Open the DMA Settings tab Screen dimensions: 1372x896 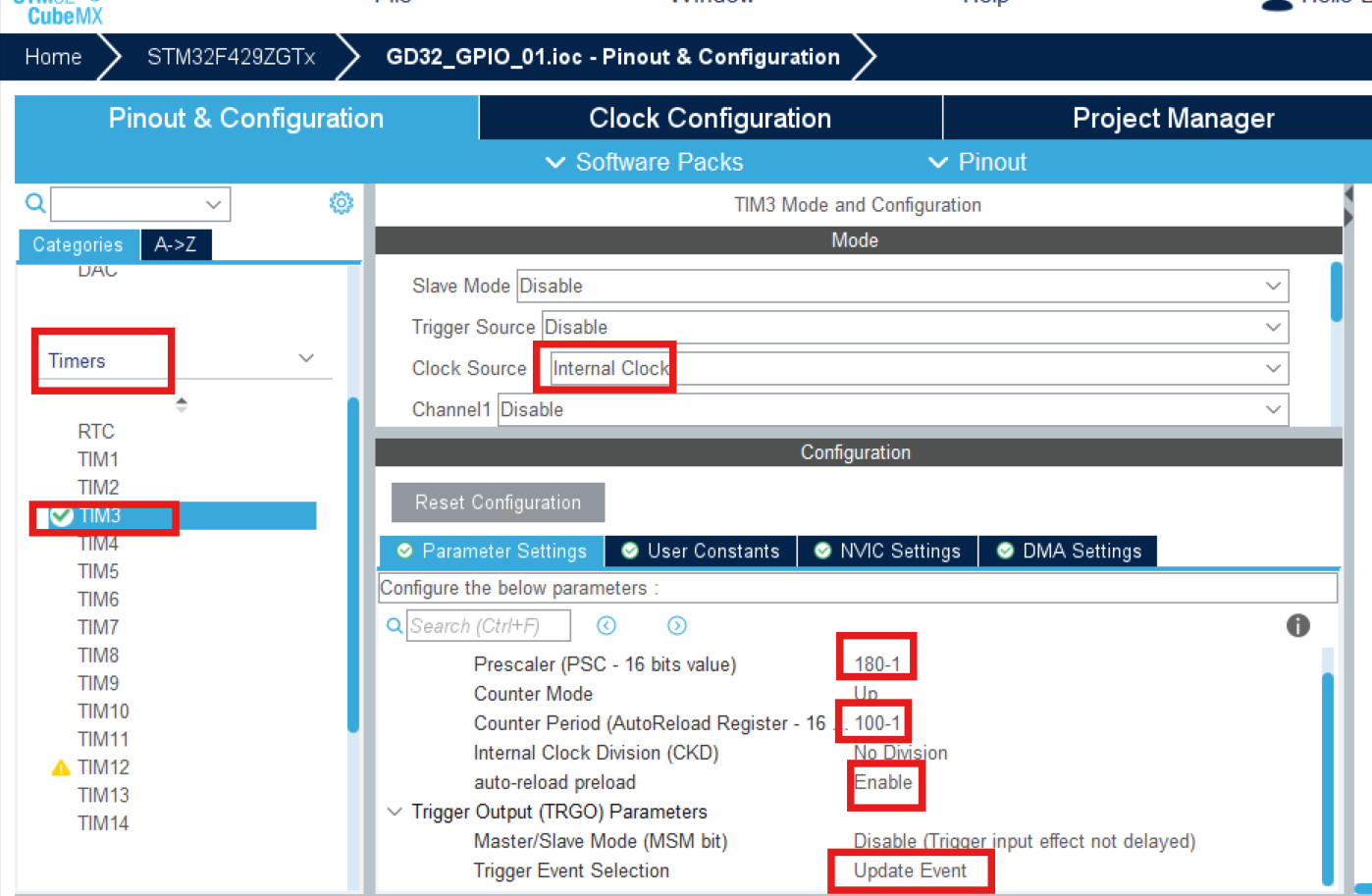pos(1069,551)
